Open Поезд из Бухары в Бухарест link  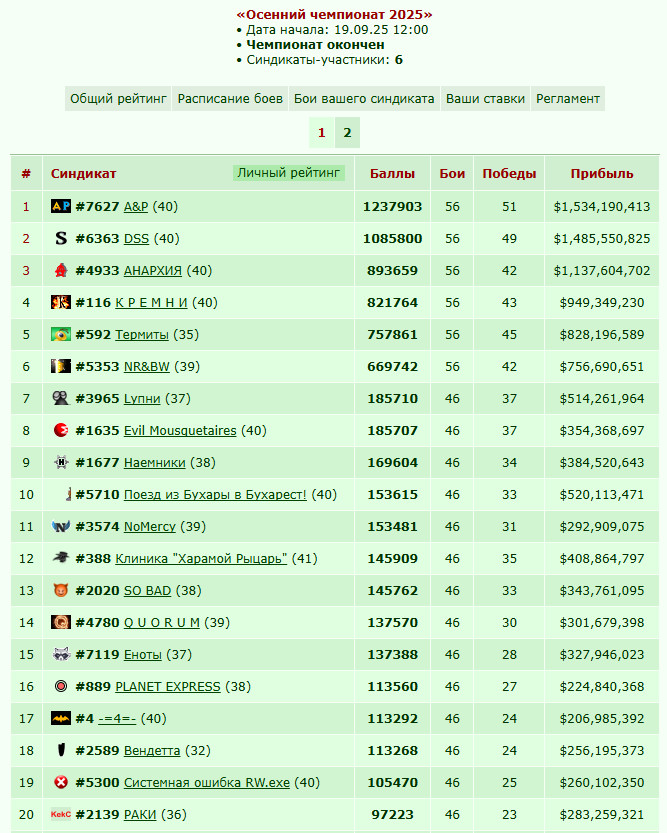click(x=215, y=495)
